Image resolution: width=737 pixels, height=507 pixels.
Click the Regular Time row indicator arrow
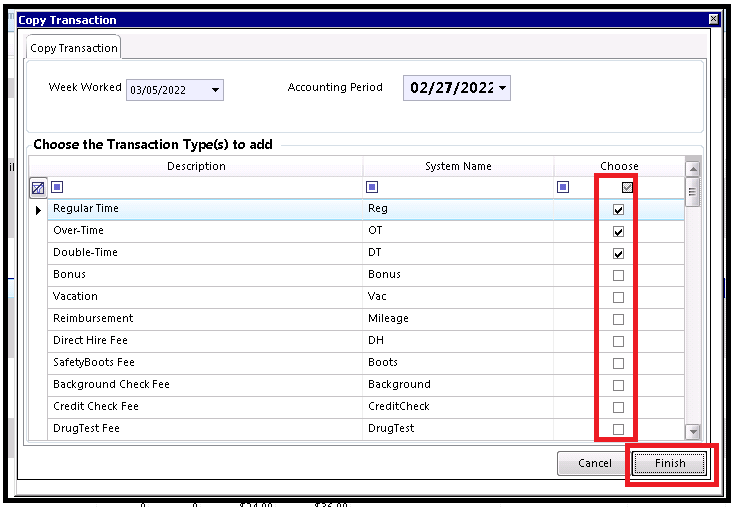coord(39,210)
